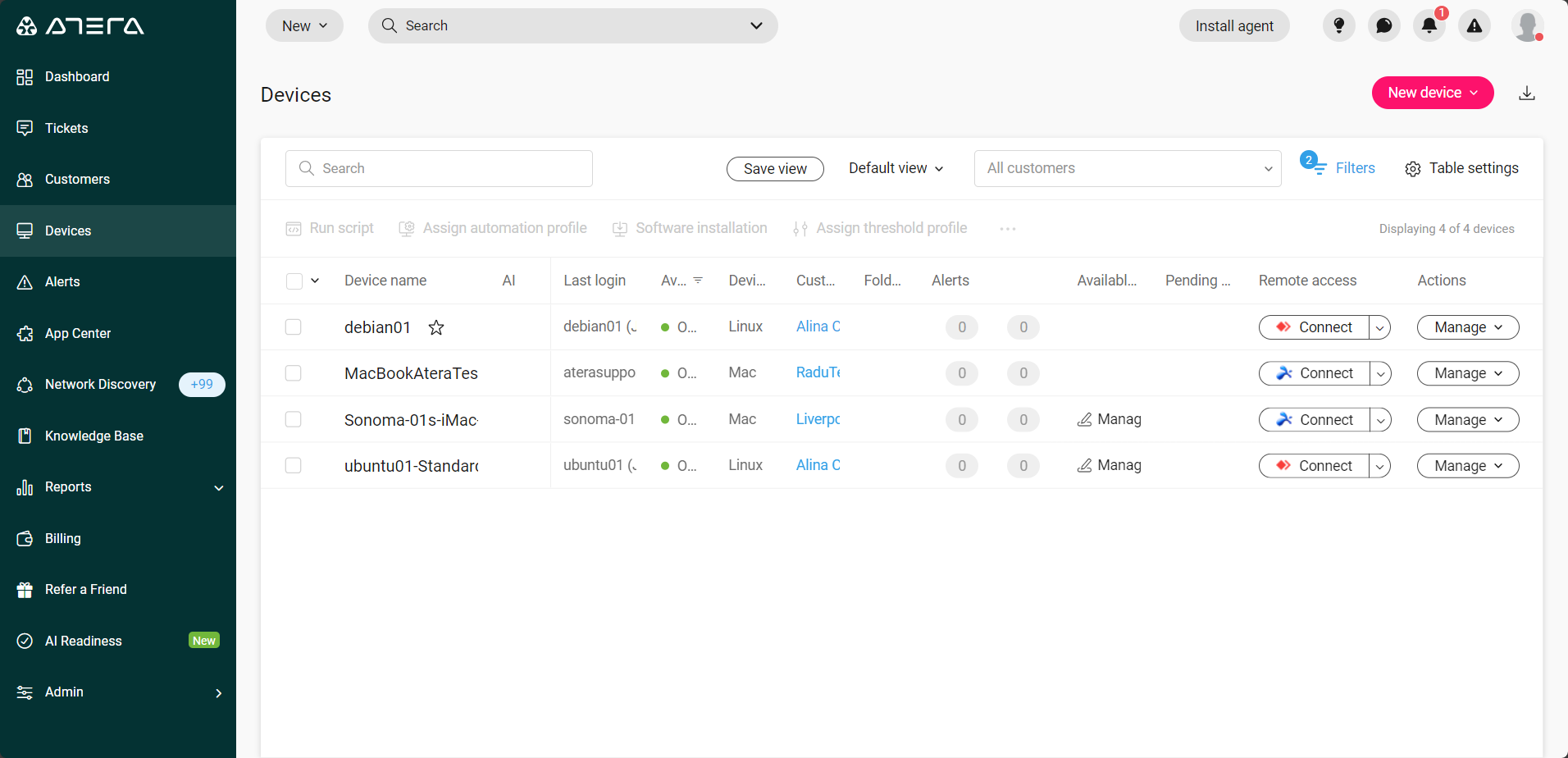Click the global search magnifier icon
The width and height of the screenshot is (1568, 758).
click(390, 25)
